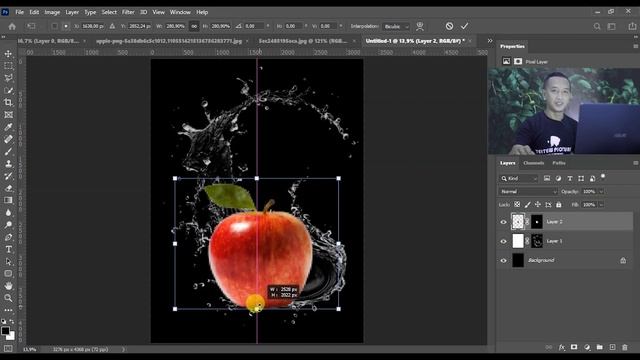640x360 pixels.
Task: Open the Filter menu
Action: 128,12
